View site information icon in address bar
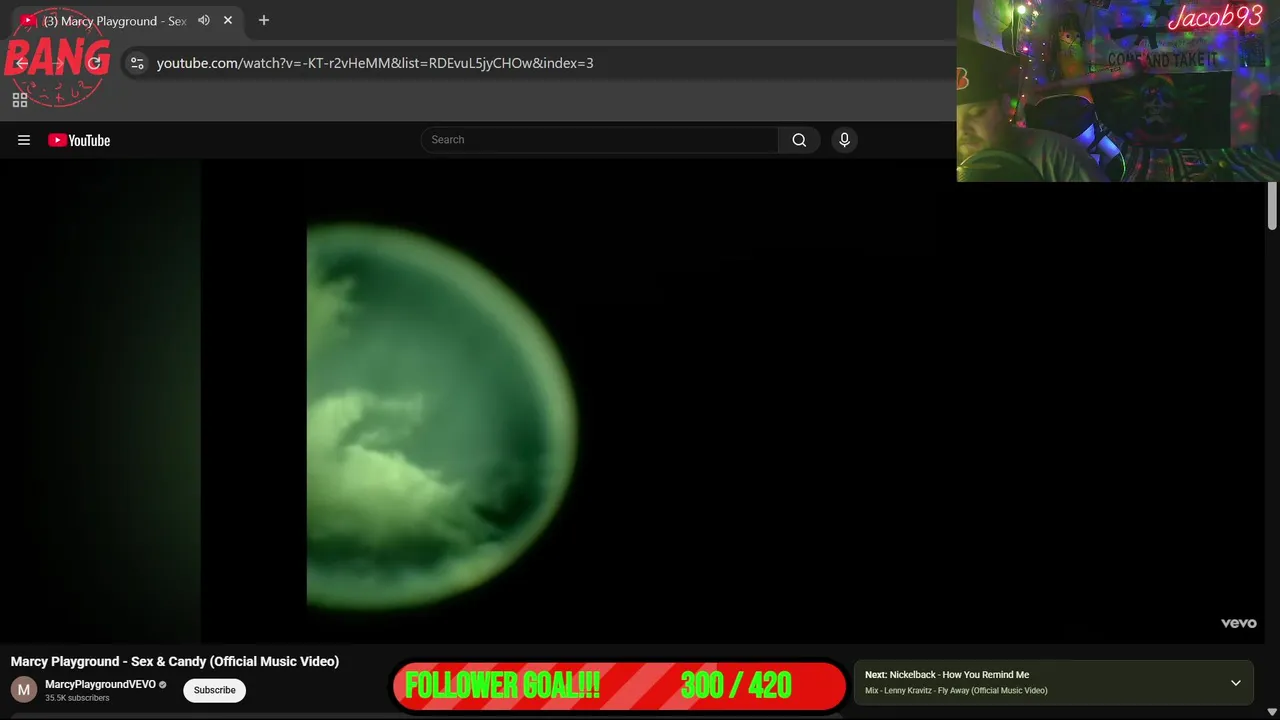This screenshot has height=720, width=1280. point(137,63)
